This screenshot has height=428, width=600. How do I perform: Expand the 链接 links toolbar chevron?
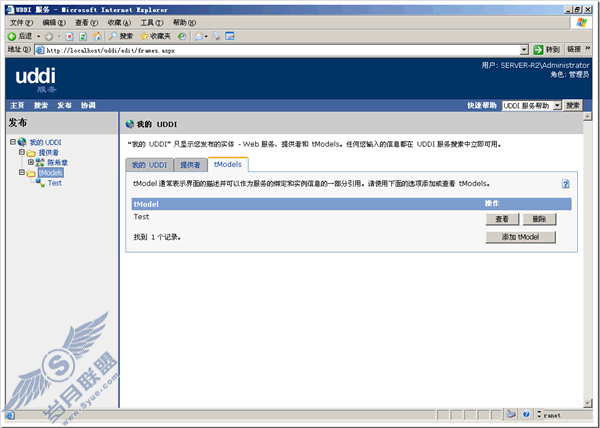tap(587, 49)
